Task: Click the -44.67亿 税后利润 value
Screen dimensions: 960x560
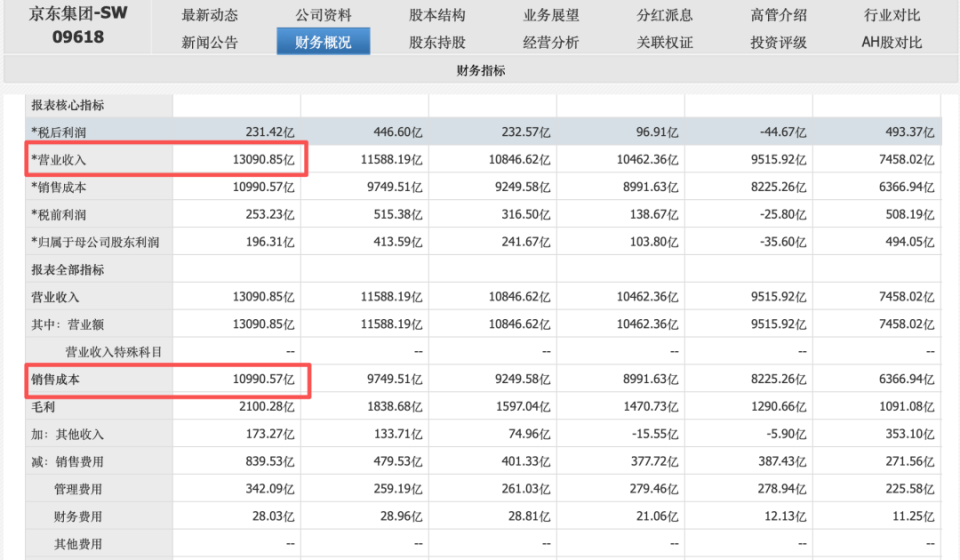Action: tap(782, 132)
